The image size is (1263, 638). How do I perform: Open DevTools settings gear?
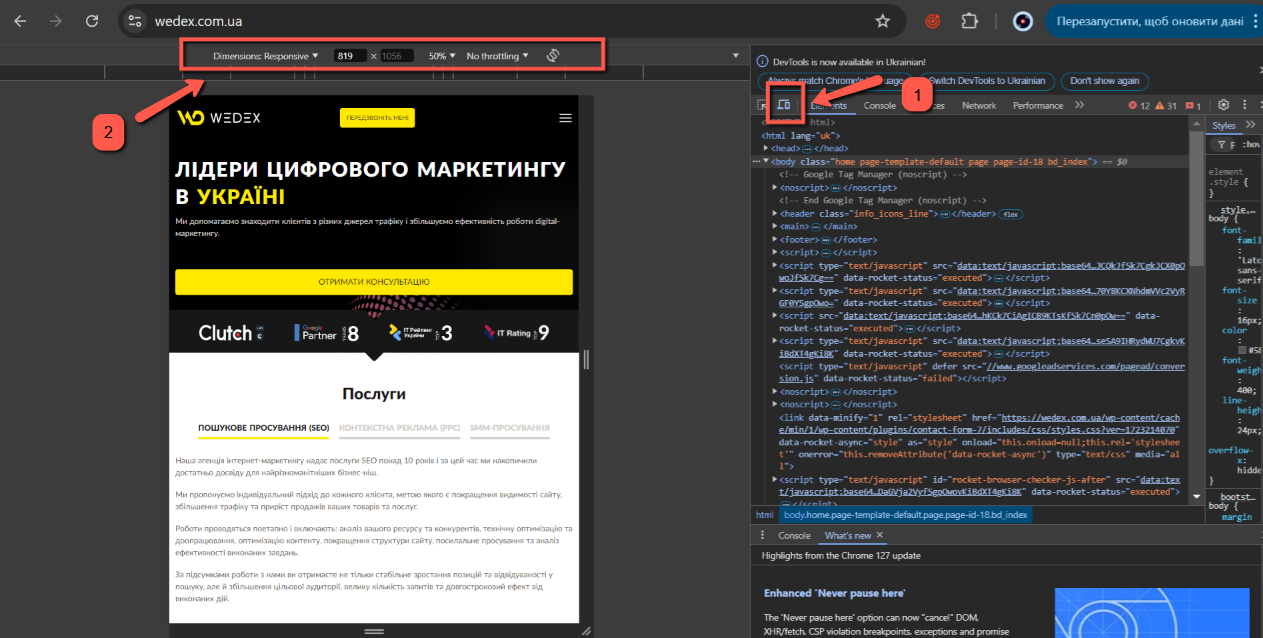click(x=1223, y=105)
